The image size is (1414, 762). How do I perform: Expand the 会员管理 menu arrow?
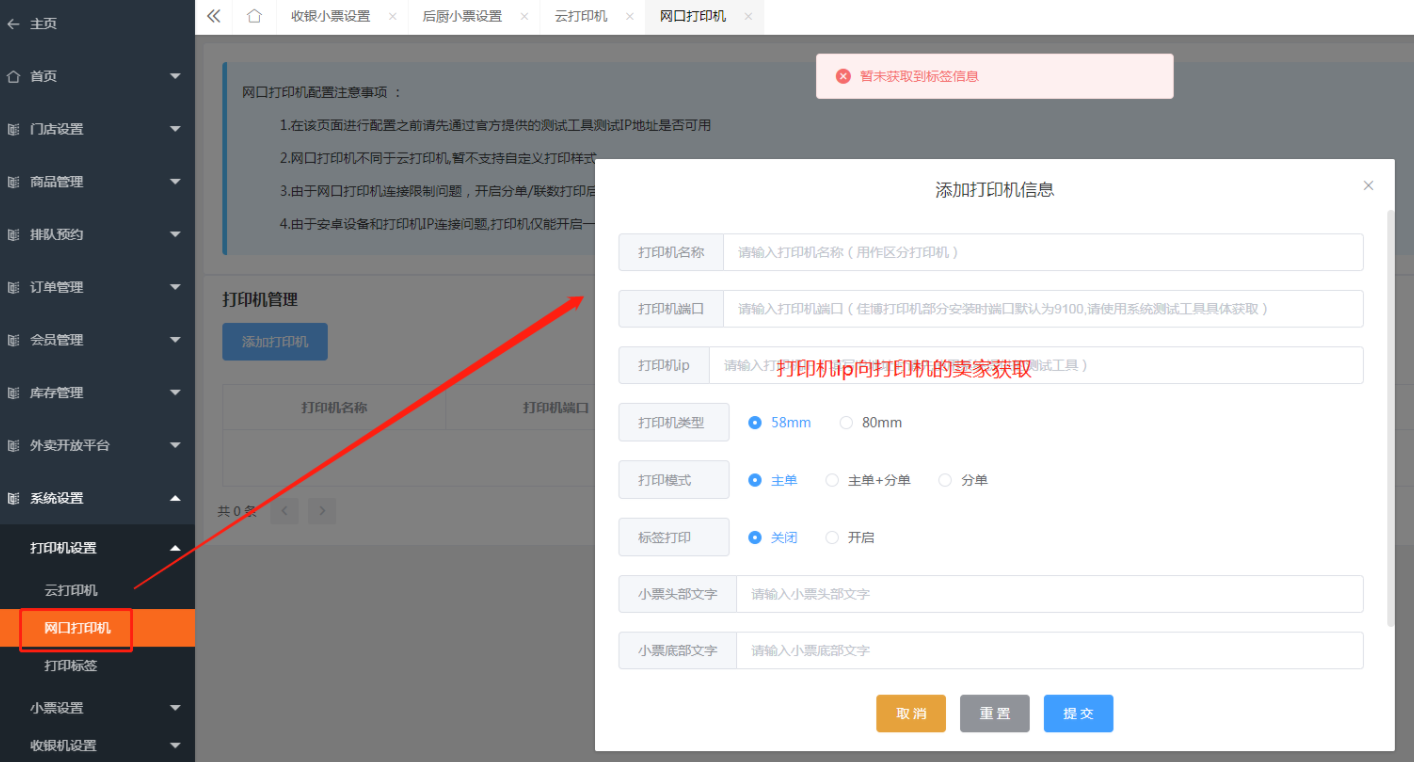(x=175, y=340)
